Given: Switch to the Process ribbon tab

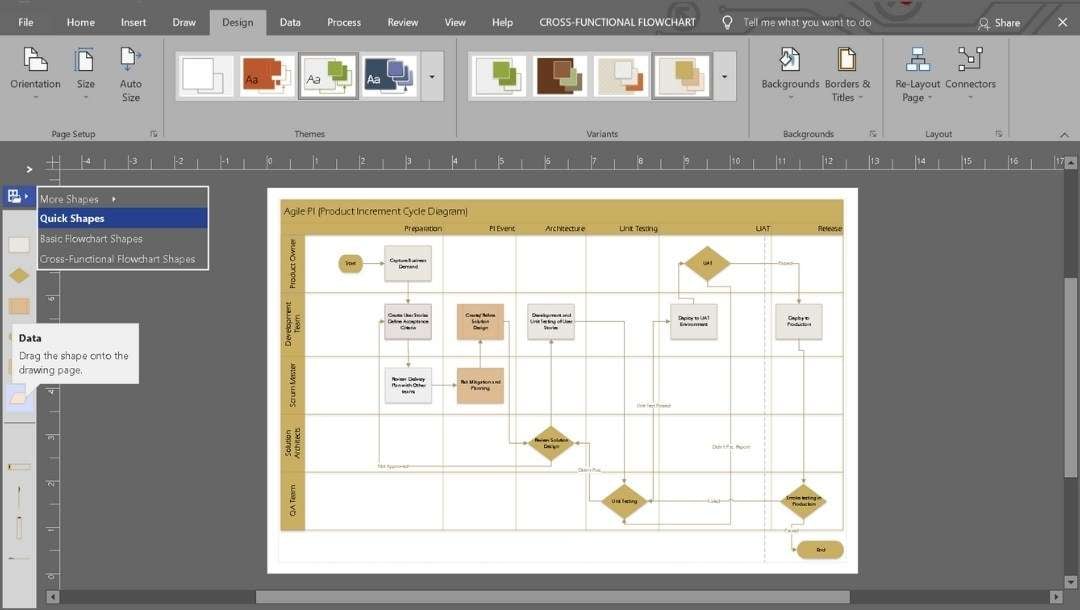Looking at the screenshot, I should tap(344, 21).
